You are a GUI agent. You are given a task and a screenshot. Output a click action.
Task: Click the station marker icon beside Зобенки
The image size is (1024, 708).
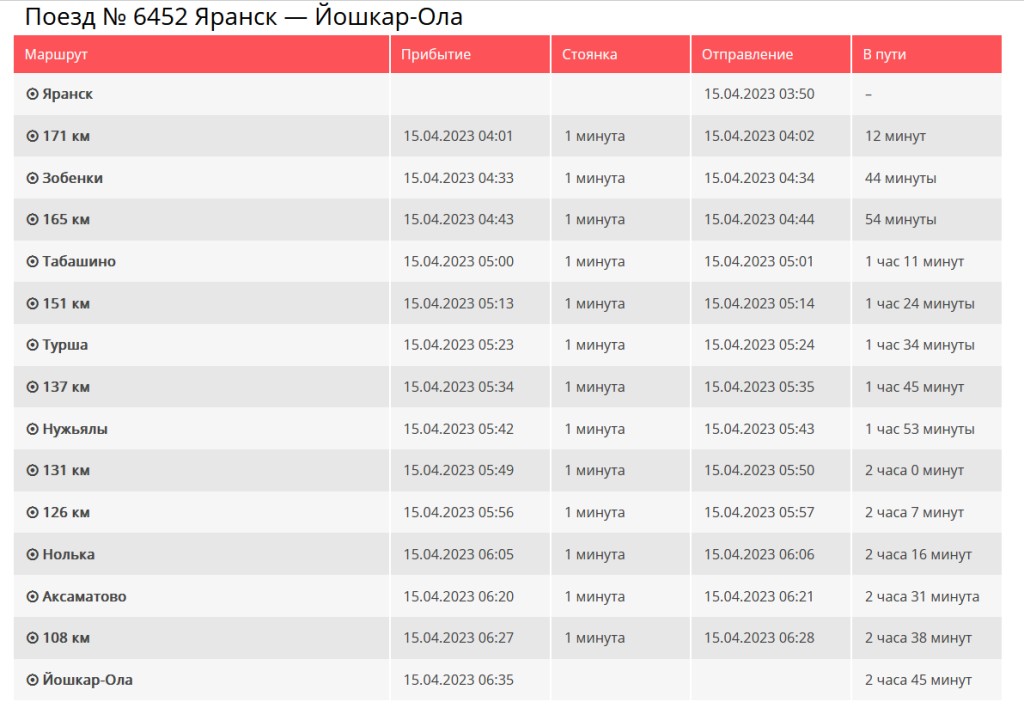point(32,178)
